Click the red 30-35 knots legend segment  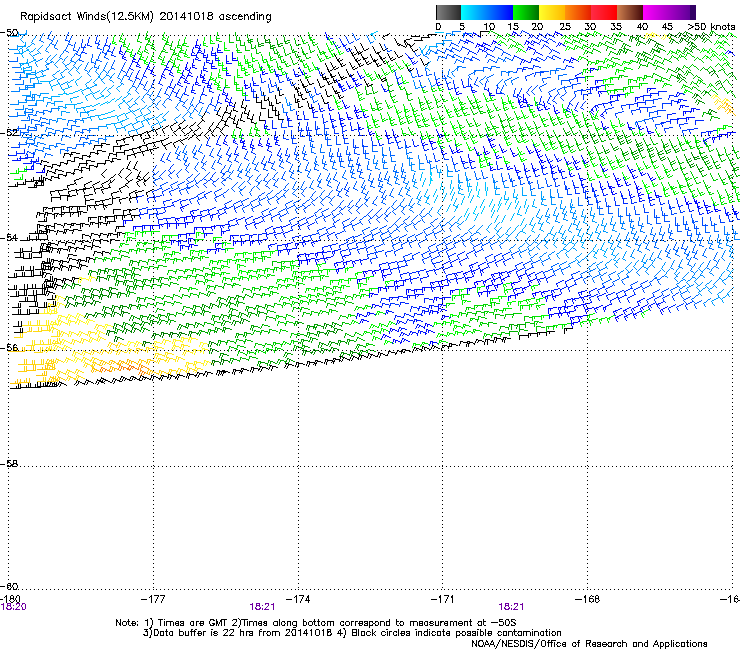604,12
